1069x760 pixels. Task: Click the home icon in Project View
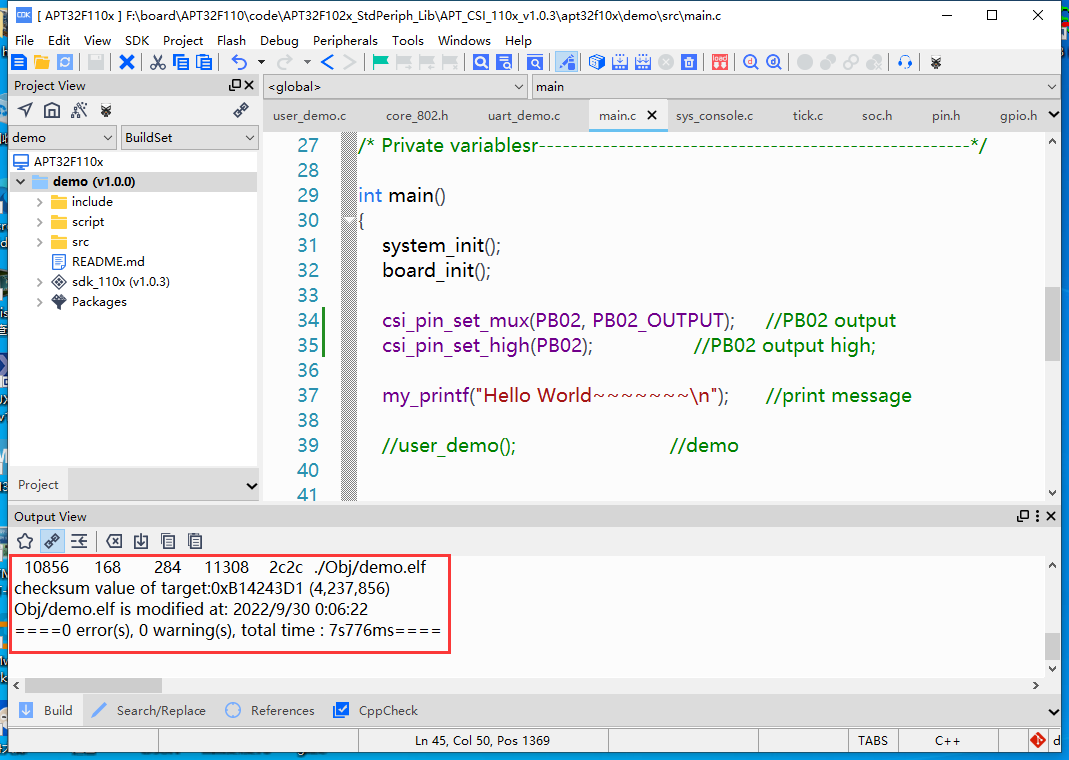click(x=52, y=110)
